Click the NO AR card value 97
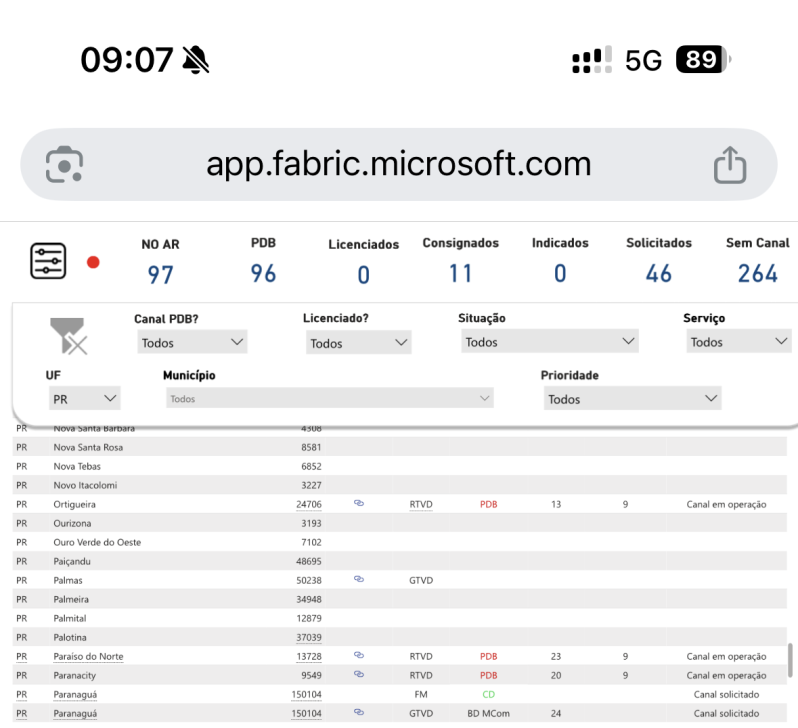Image resolution: width=798 pixels, height=728 pixels. 160,275
